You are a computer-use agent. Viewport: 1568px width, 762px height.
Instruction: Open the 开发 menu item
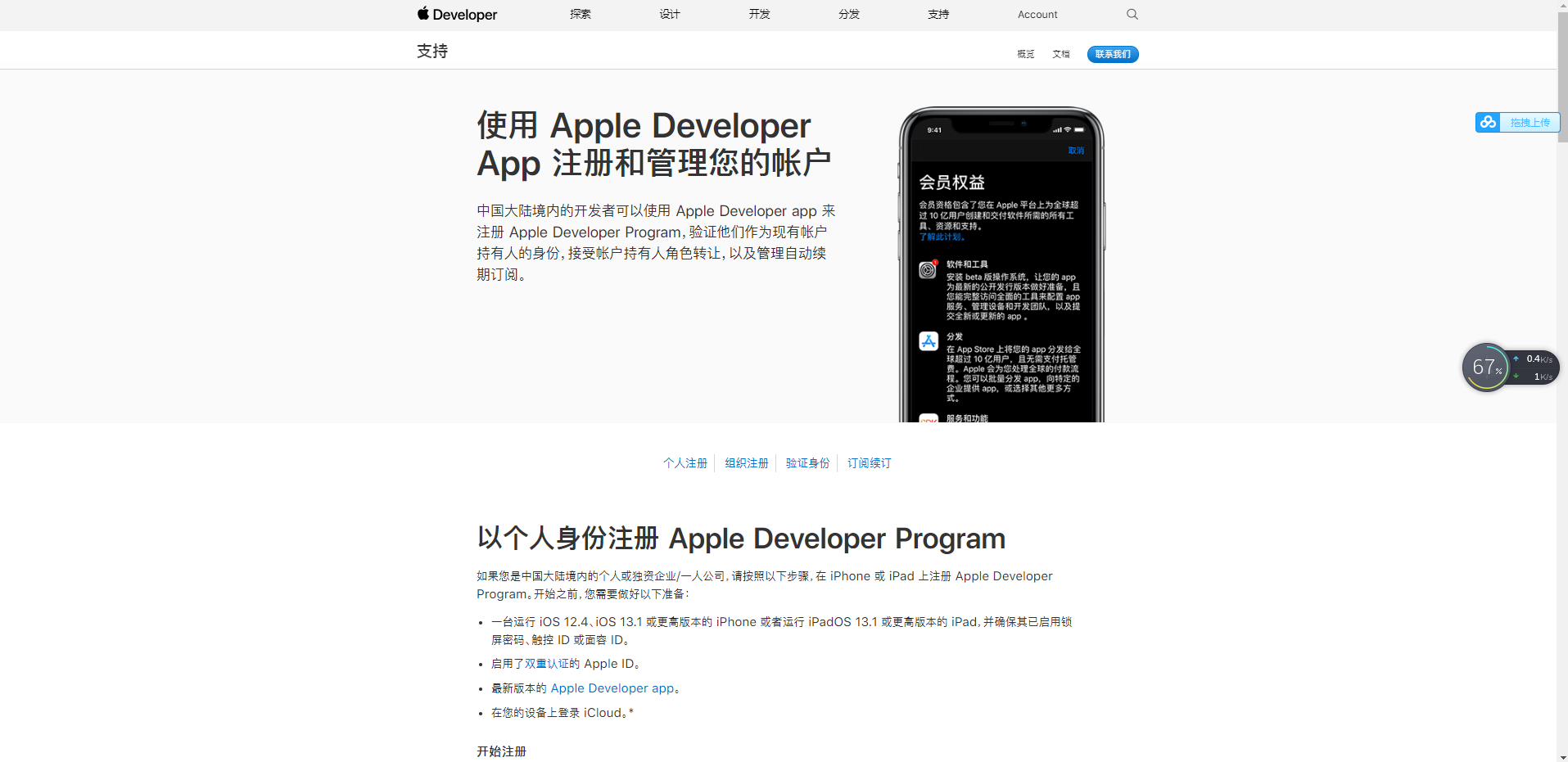click(759, 14)
